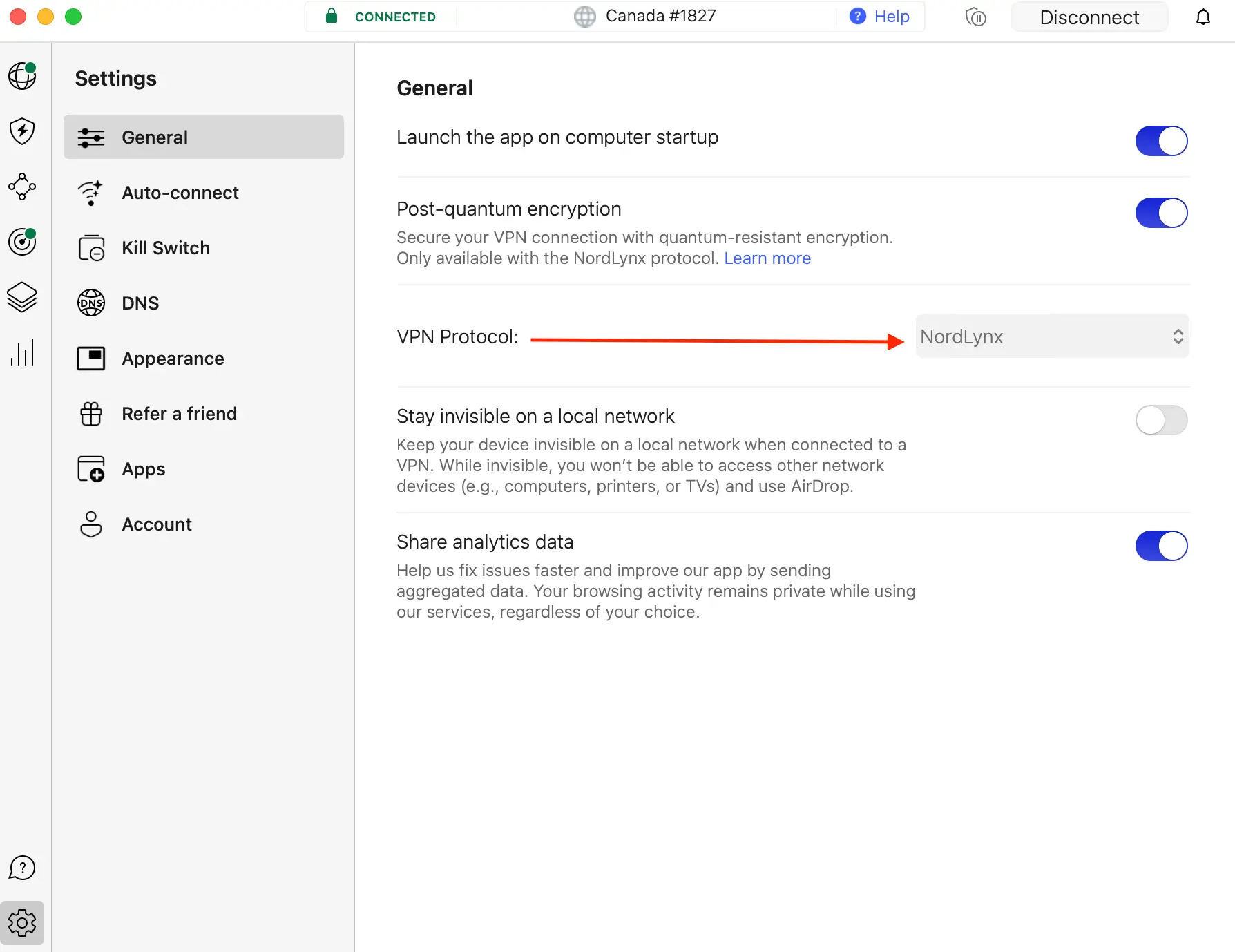Click the green fullscreen window button
The image size is (1235, 952).
pyautogui.click(x=73, y=17)
